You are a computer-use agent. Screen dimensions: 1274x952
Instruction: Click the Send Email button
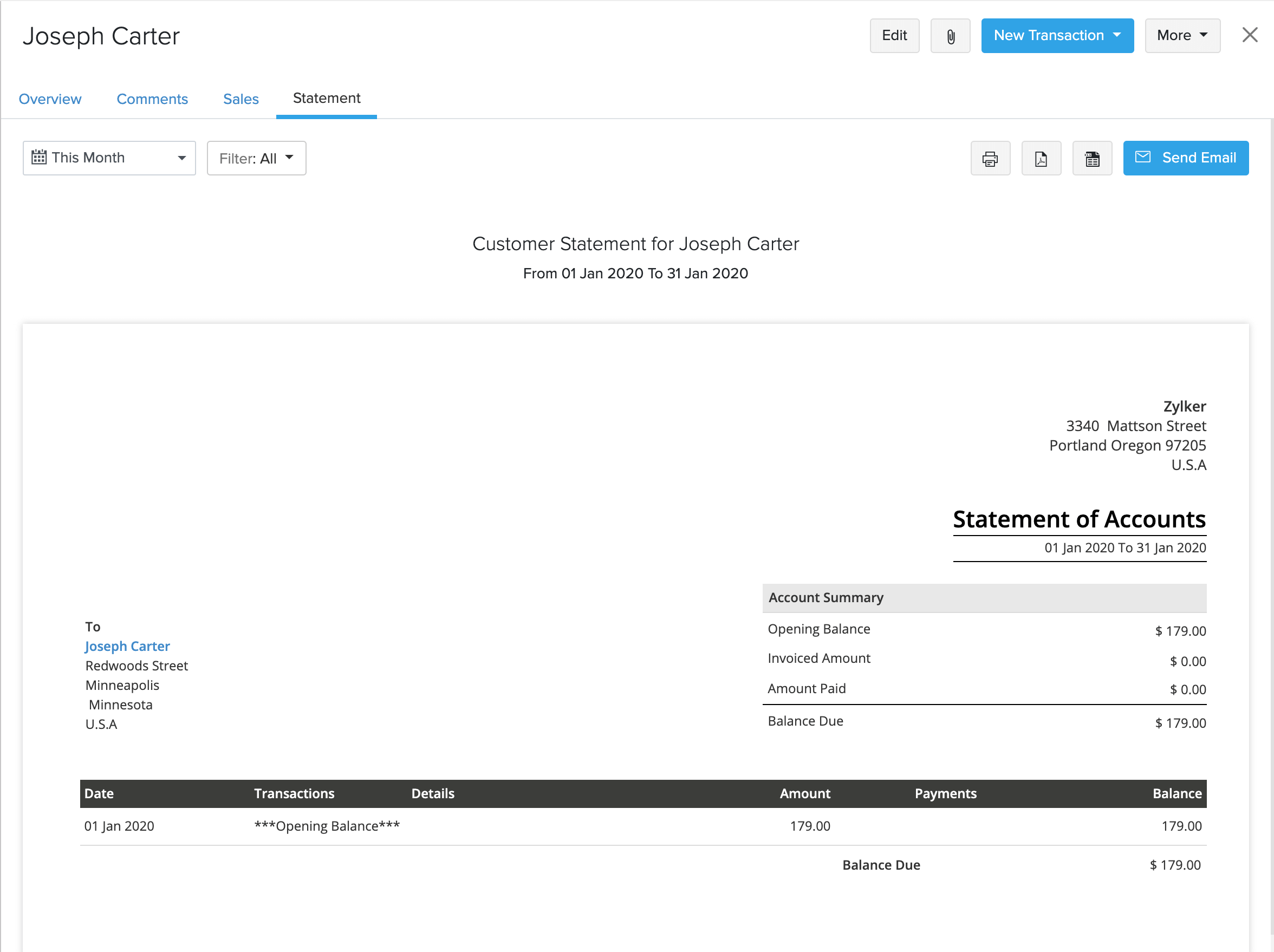pos(1186,157)
